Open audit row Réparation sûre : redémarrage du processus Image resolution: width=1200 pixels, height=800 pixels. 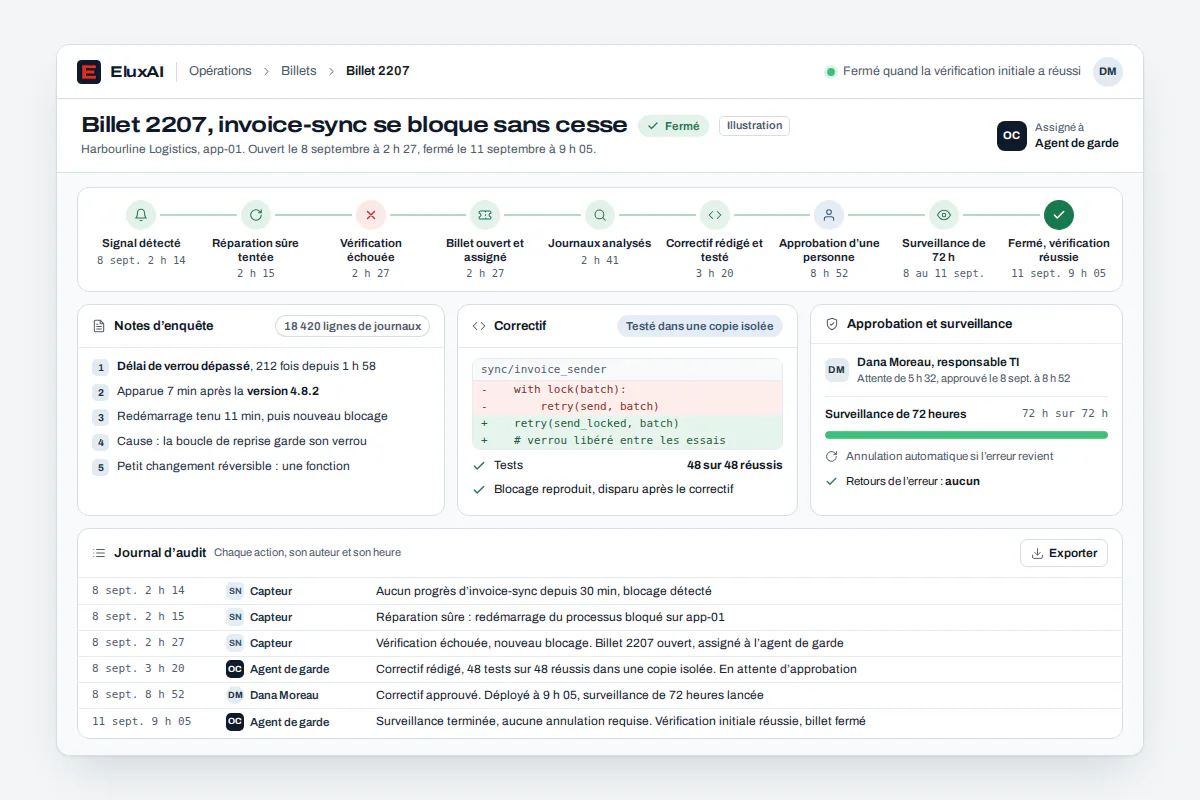point(600,617)
